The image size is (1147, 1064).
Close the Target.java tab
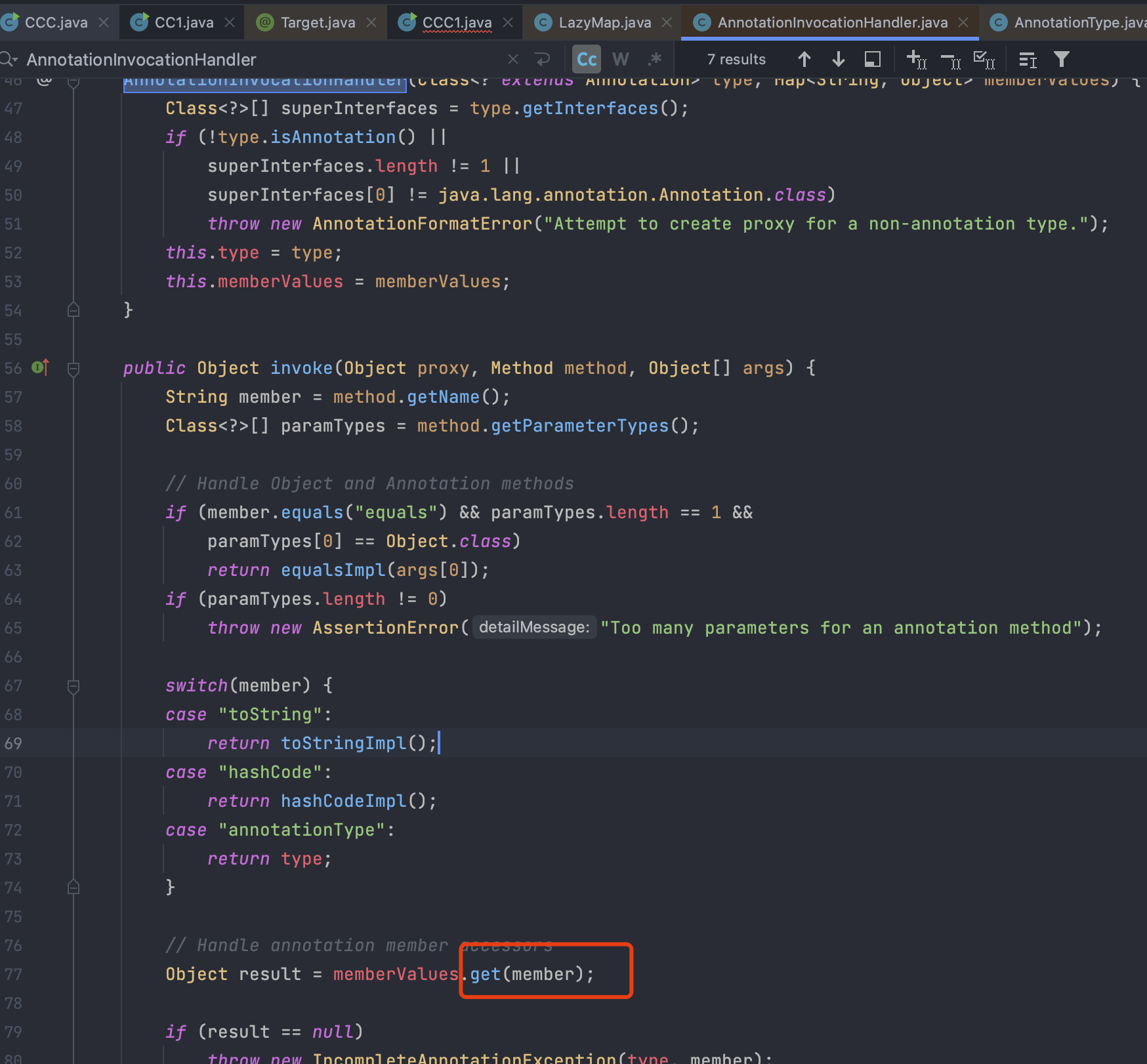point(371,23)
